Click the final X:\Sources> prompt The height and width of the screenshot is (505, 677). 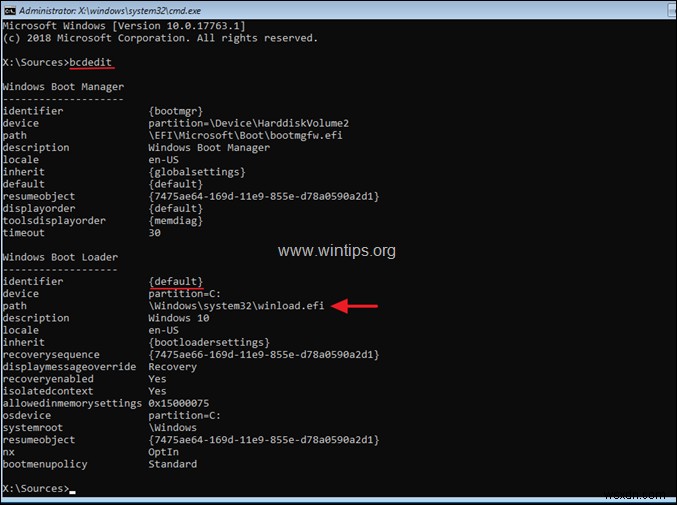[36, 489]
